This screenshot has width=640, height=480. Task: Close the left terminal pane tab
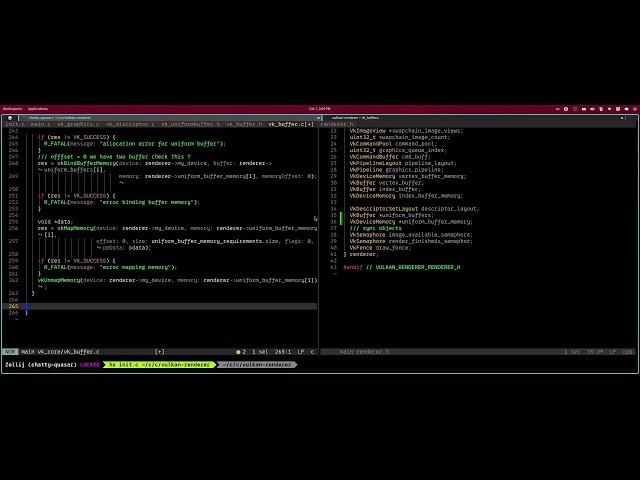click(318, 118)
